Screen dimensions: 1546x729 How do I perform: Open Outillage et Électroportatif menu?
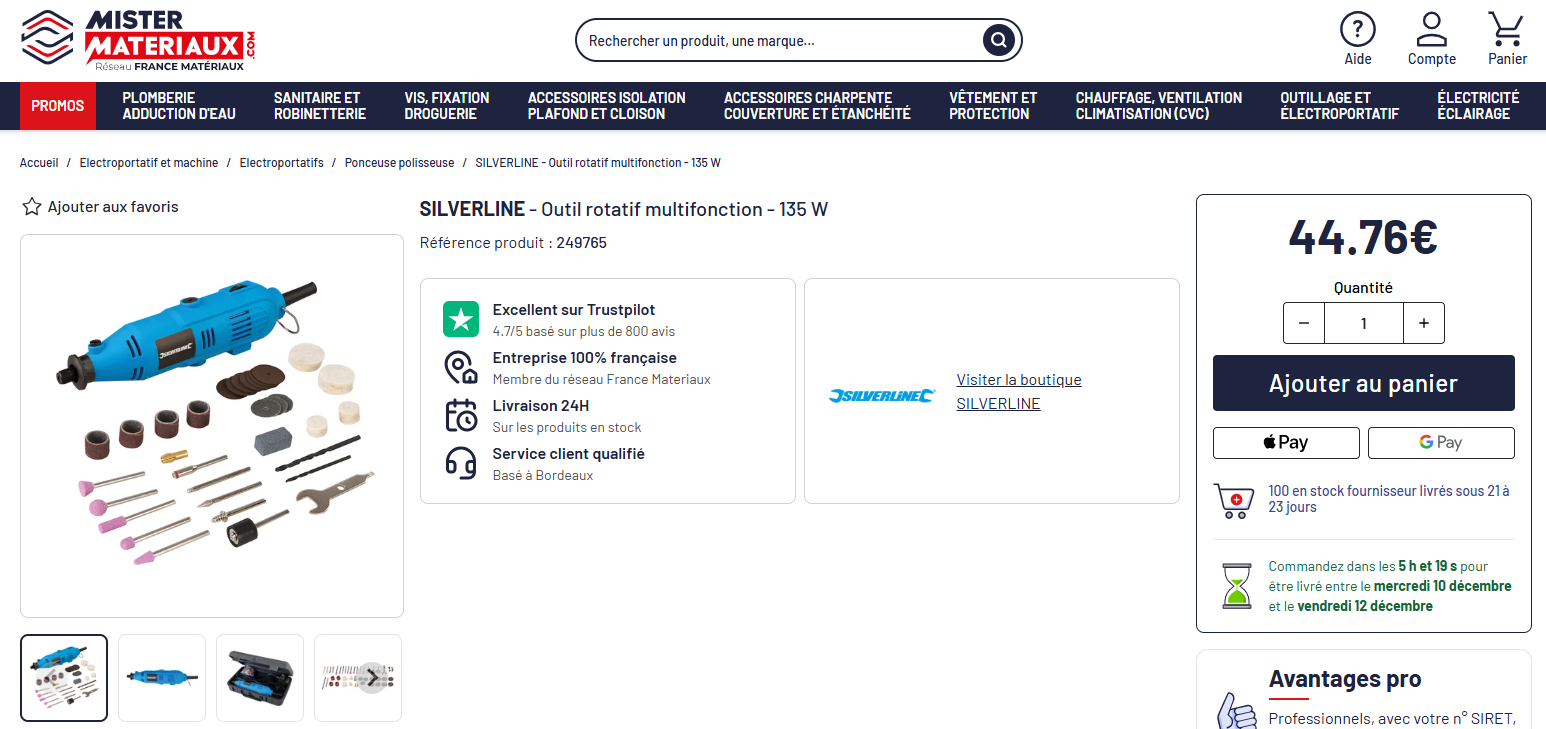pos(1338,106)
